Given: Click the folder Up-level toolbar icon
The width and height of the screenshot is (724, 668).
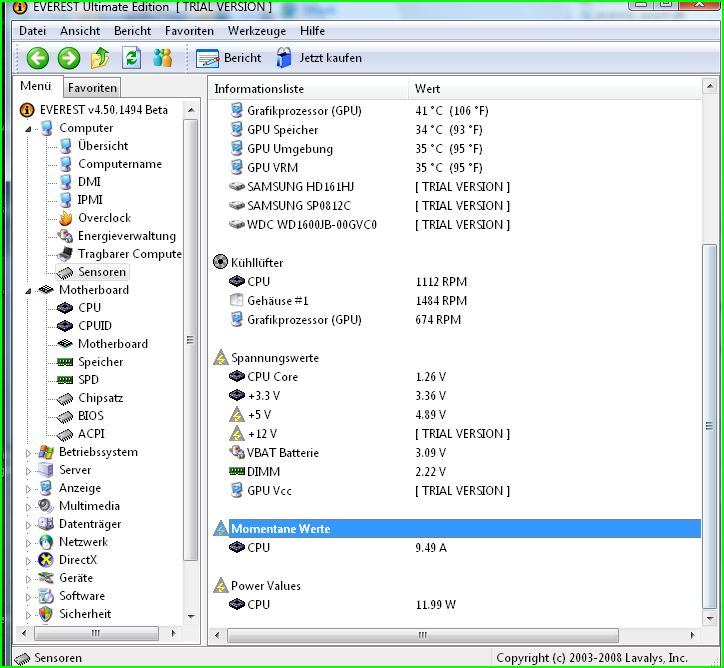Looking at the screenshot, I should coord(100,58).
